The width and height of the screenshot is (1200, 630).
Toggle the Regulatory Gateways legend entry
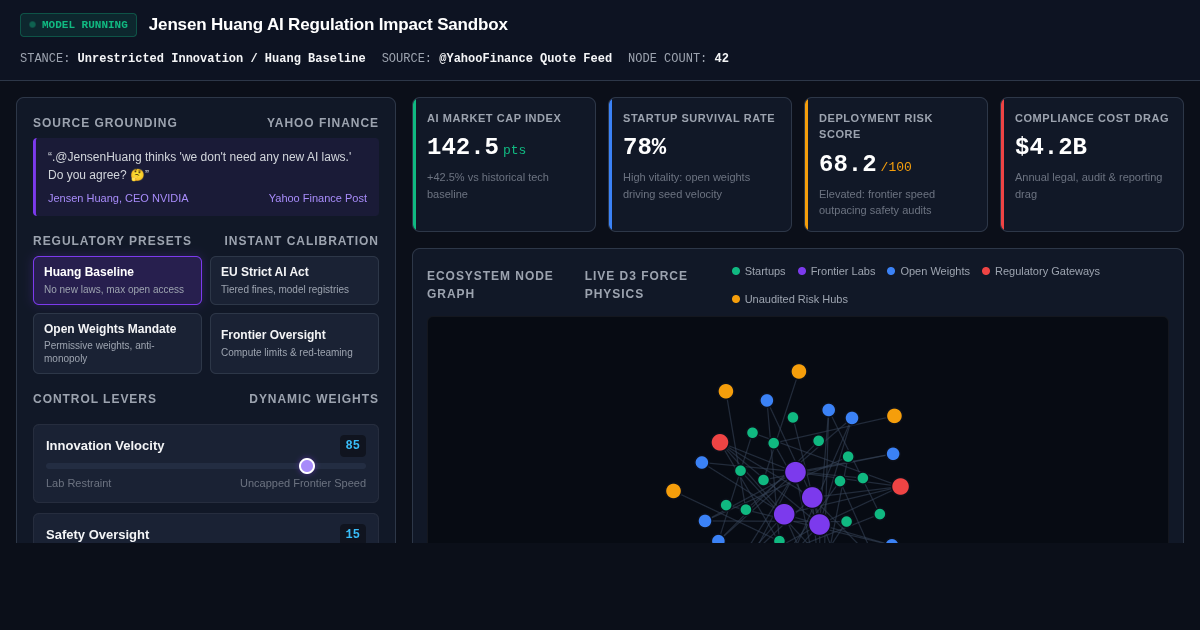[x=1041, y=271]
